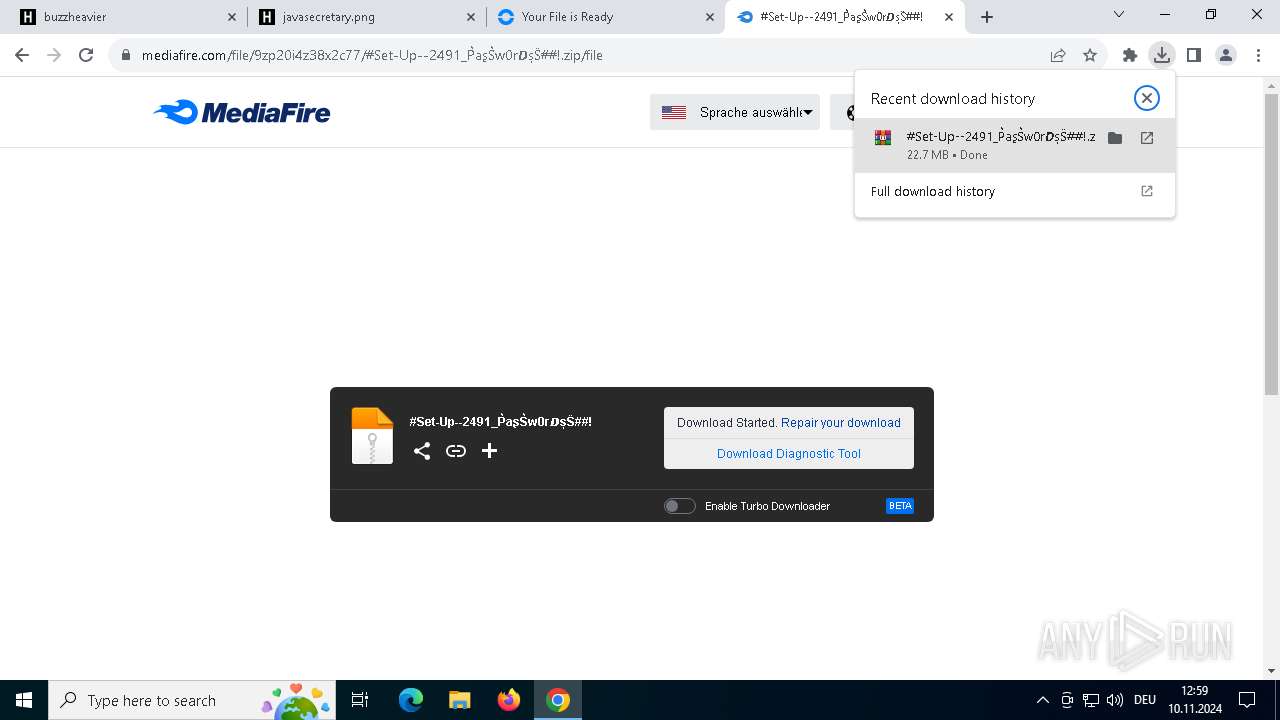Open the Chrome extensions puzzle icon

click(x=1130, y=55)
